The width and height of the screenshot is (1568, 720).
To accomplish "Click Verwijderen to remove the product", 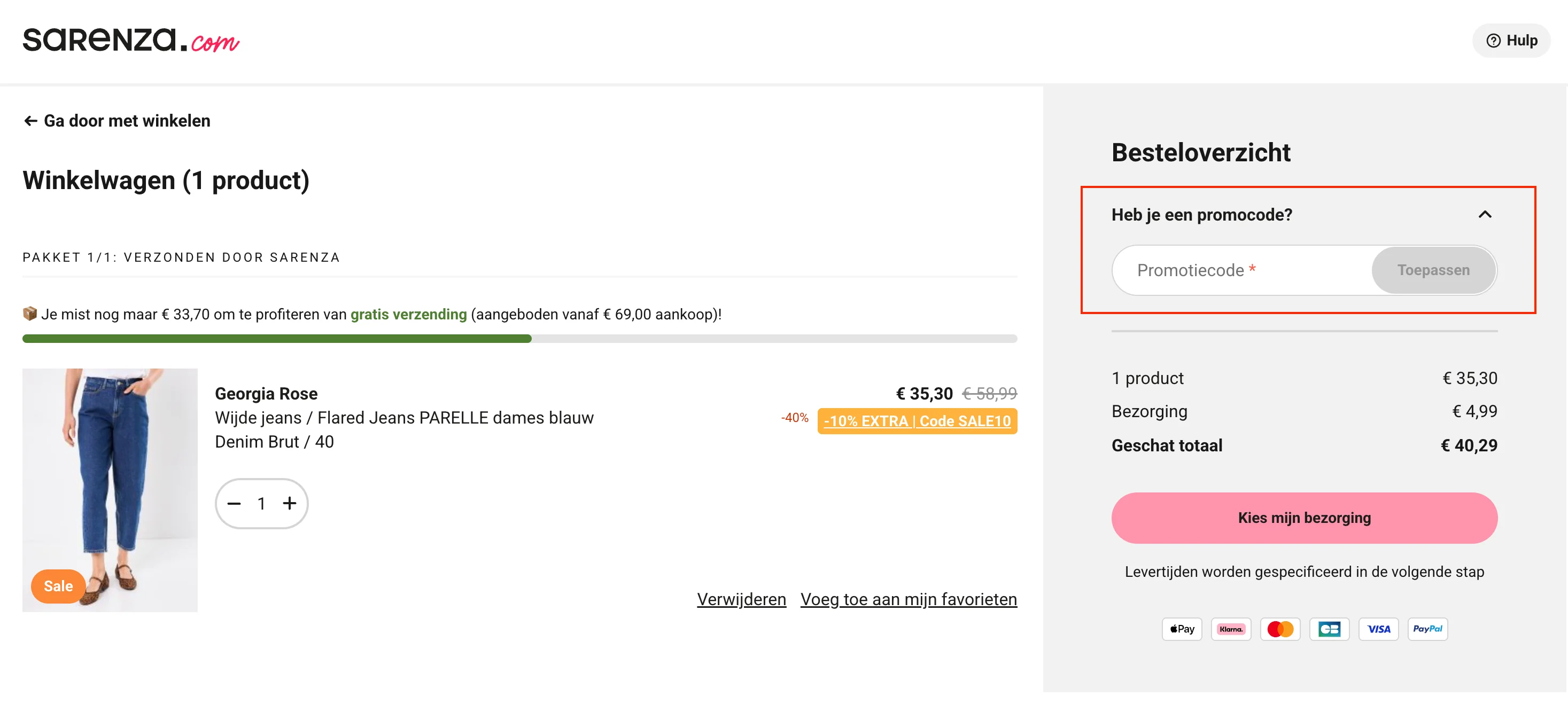I will [x=741, y=600].
